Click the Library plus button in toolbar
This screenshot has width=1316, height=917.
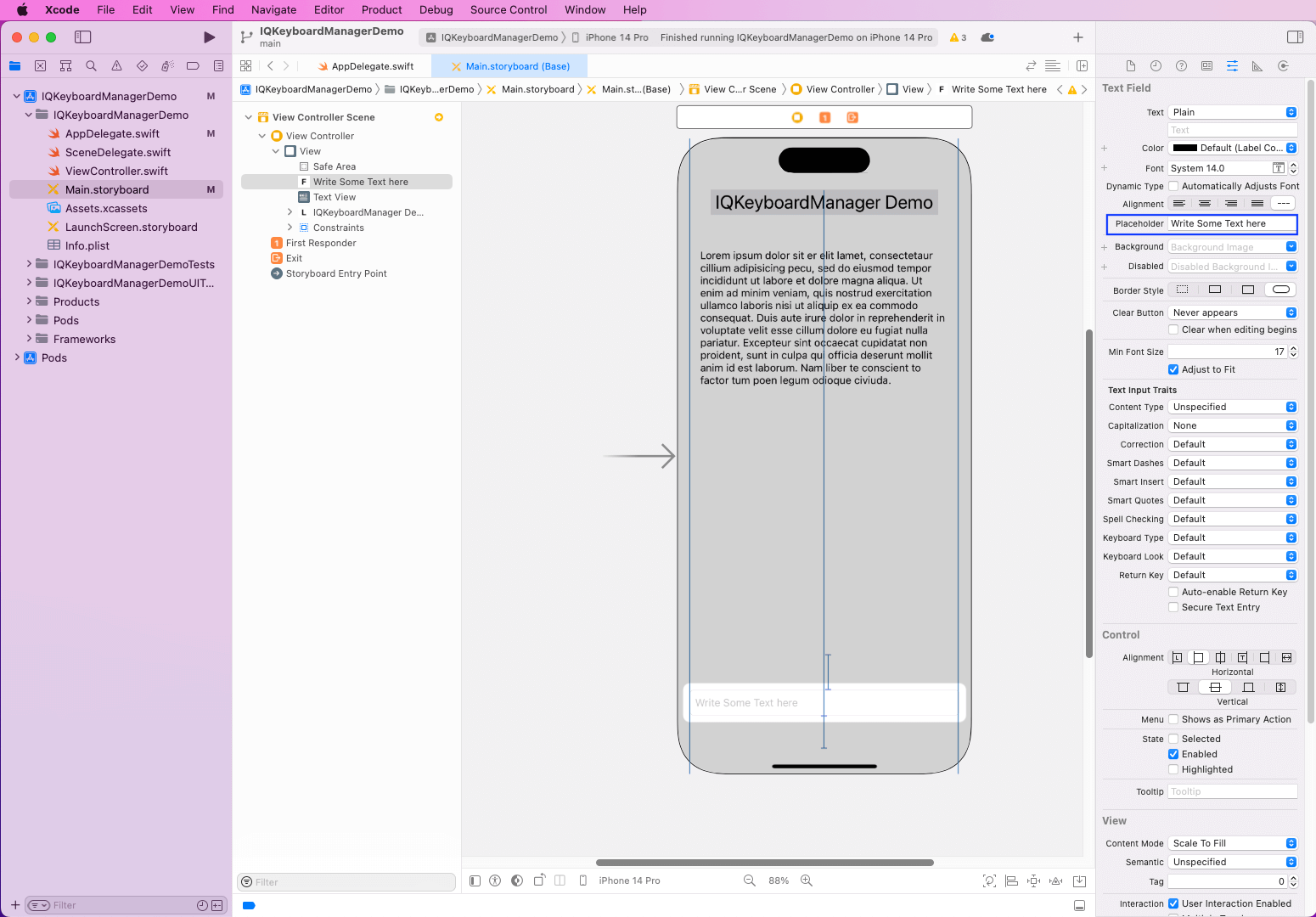(x=1077, y=37)
